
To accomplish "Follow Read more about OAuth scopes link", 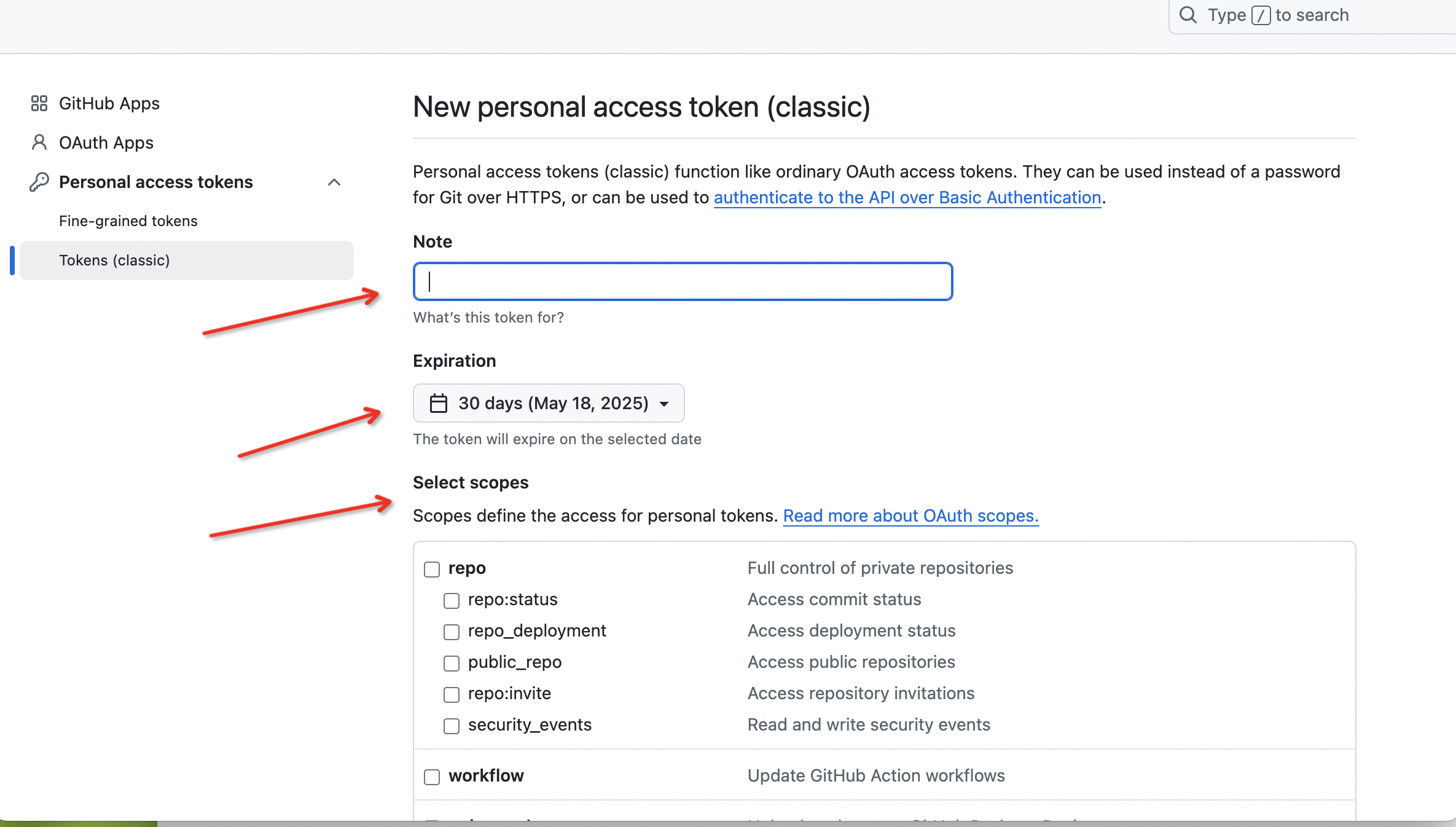I will click(910, 516).
